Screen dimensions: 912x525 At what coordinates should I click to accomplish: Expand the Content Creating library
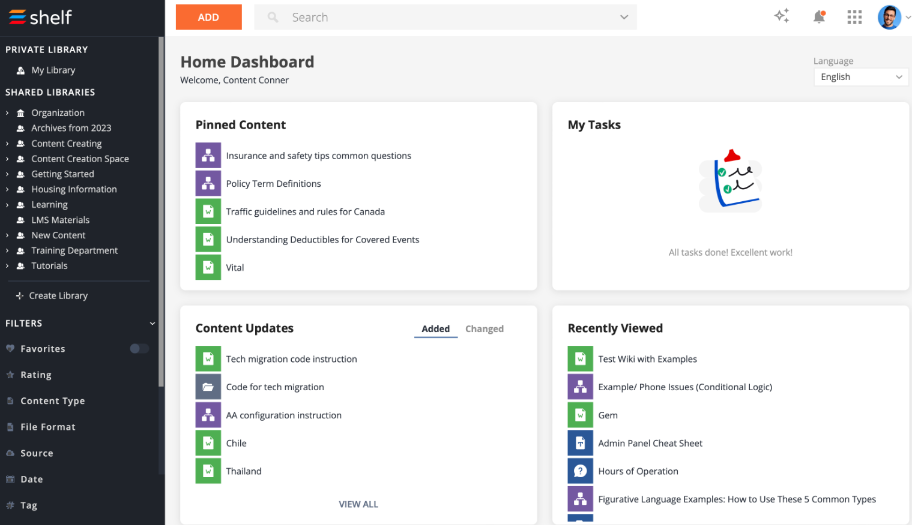click(x=7, y=143)
